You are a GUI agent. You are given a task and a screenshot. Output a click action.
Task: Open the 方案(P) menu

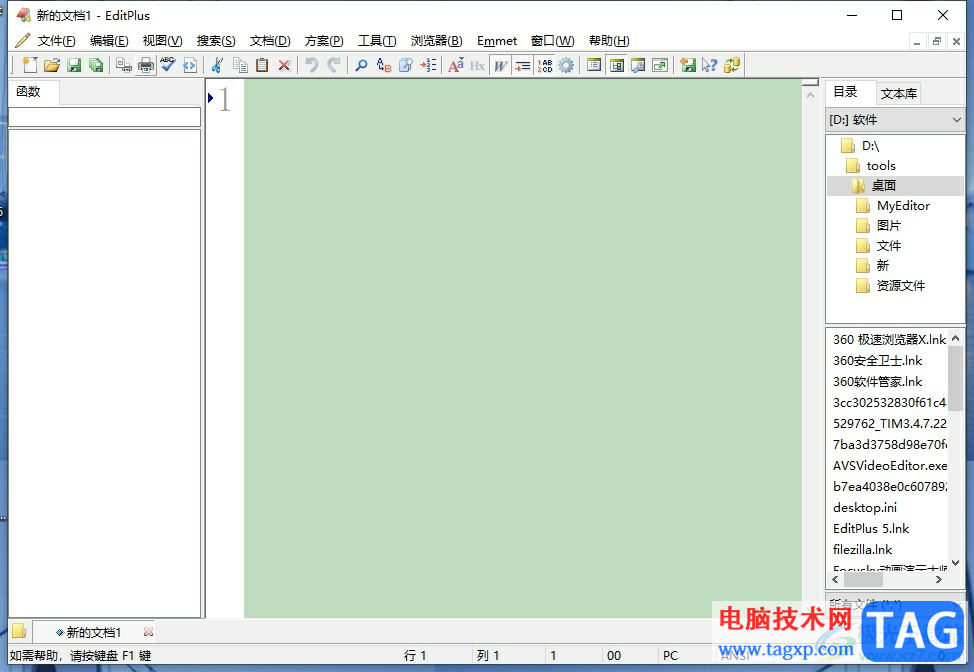pyautogui.click(x=324, y=40)
